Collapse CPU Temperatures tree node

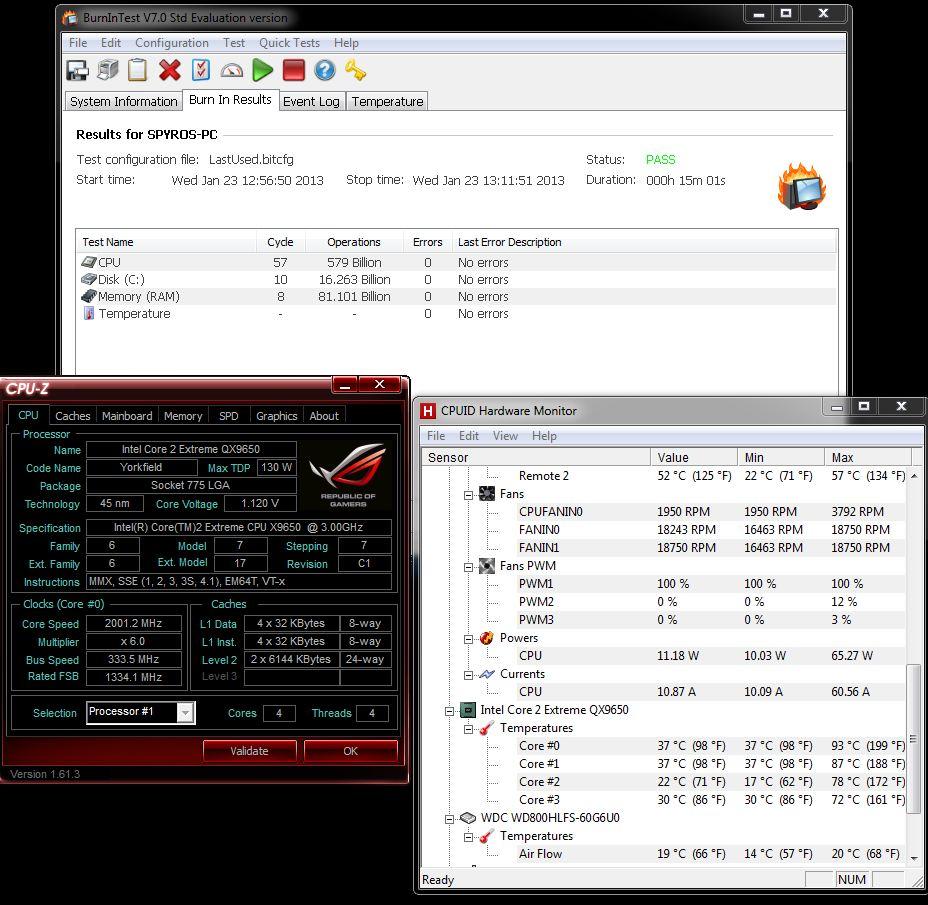pos(468,730)
